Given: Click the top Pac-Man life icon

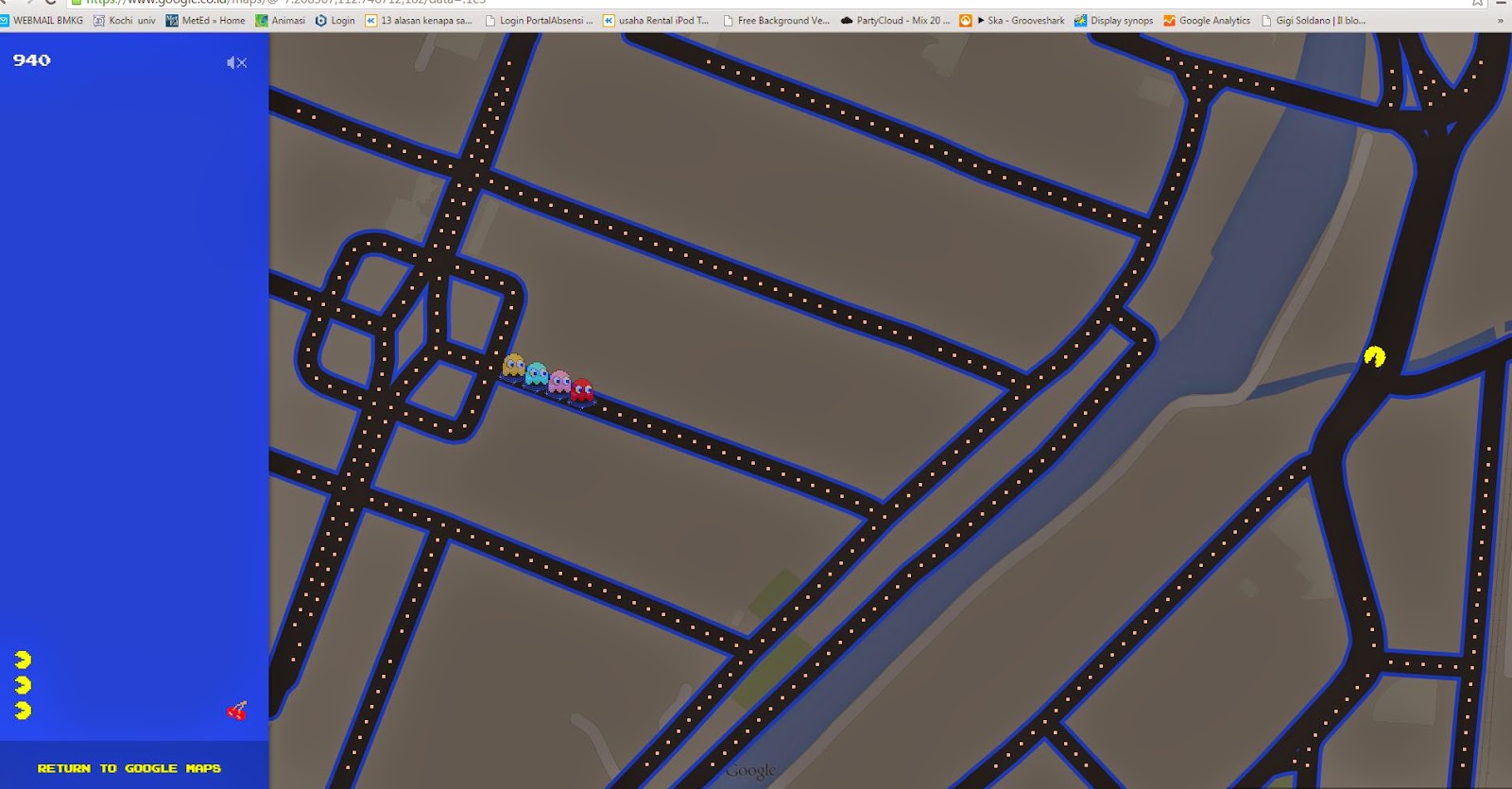Looking at the screenshot, I should [x=23, y=660].
